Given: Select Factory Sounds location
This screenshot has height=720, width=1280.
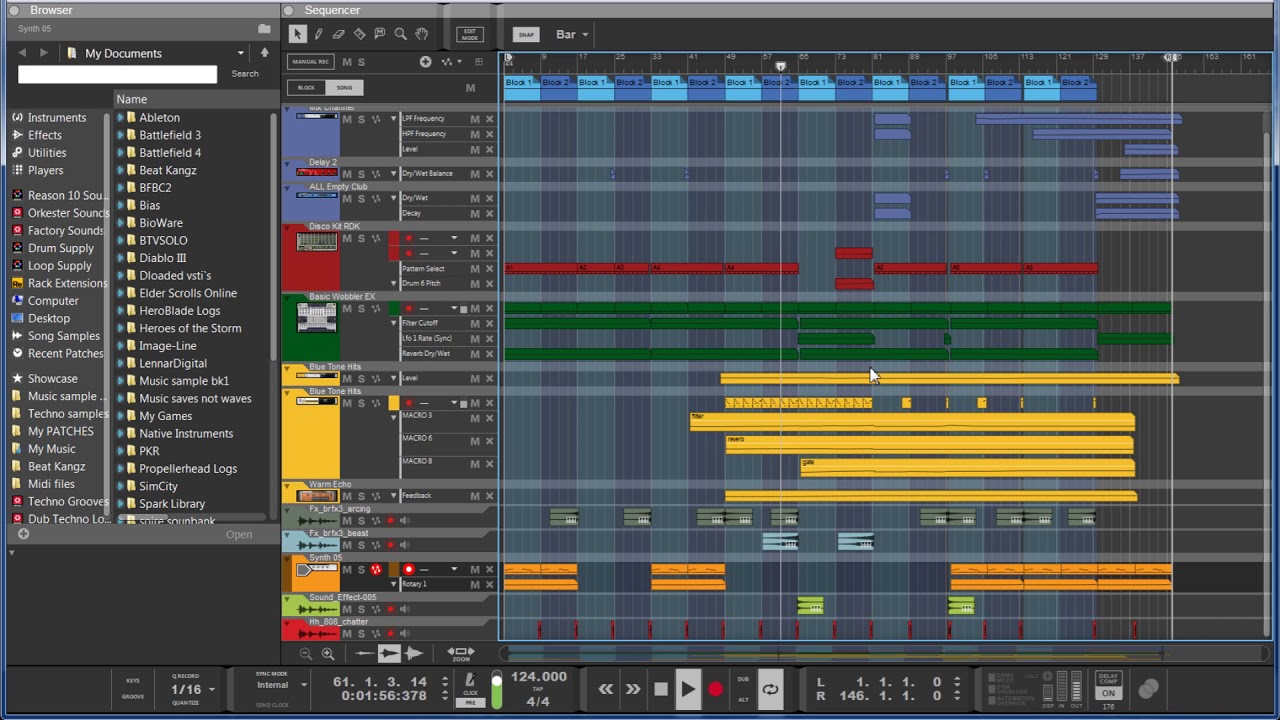Looking at the screenshot, I should [x=58, y=231].
